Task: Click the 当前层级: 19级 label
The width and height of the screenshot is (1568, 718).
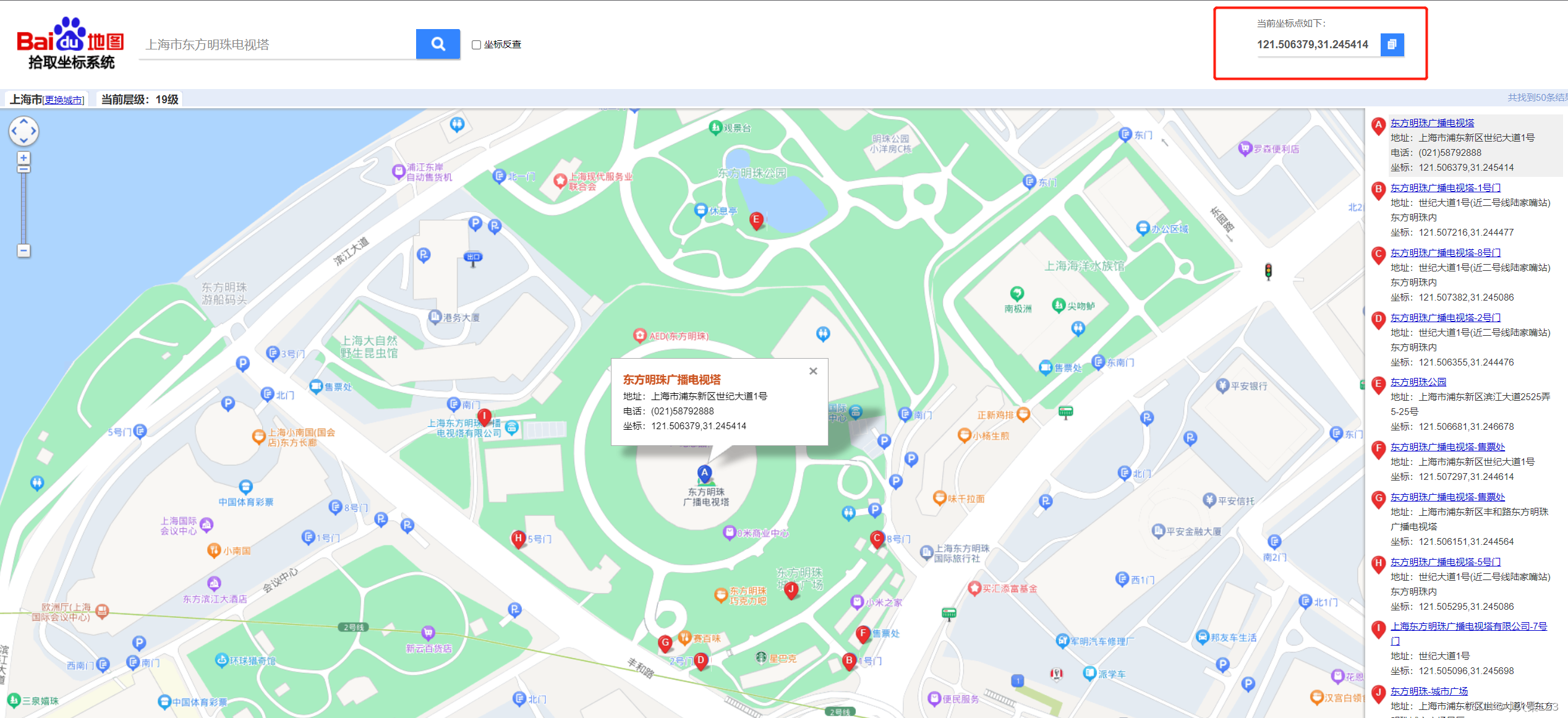Action: pos(140,100)
